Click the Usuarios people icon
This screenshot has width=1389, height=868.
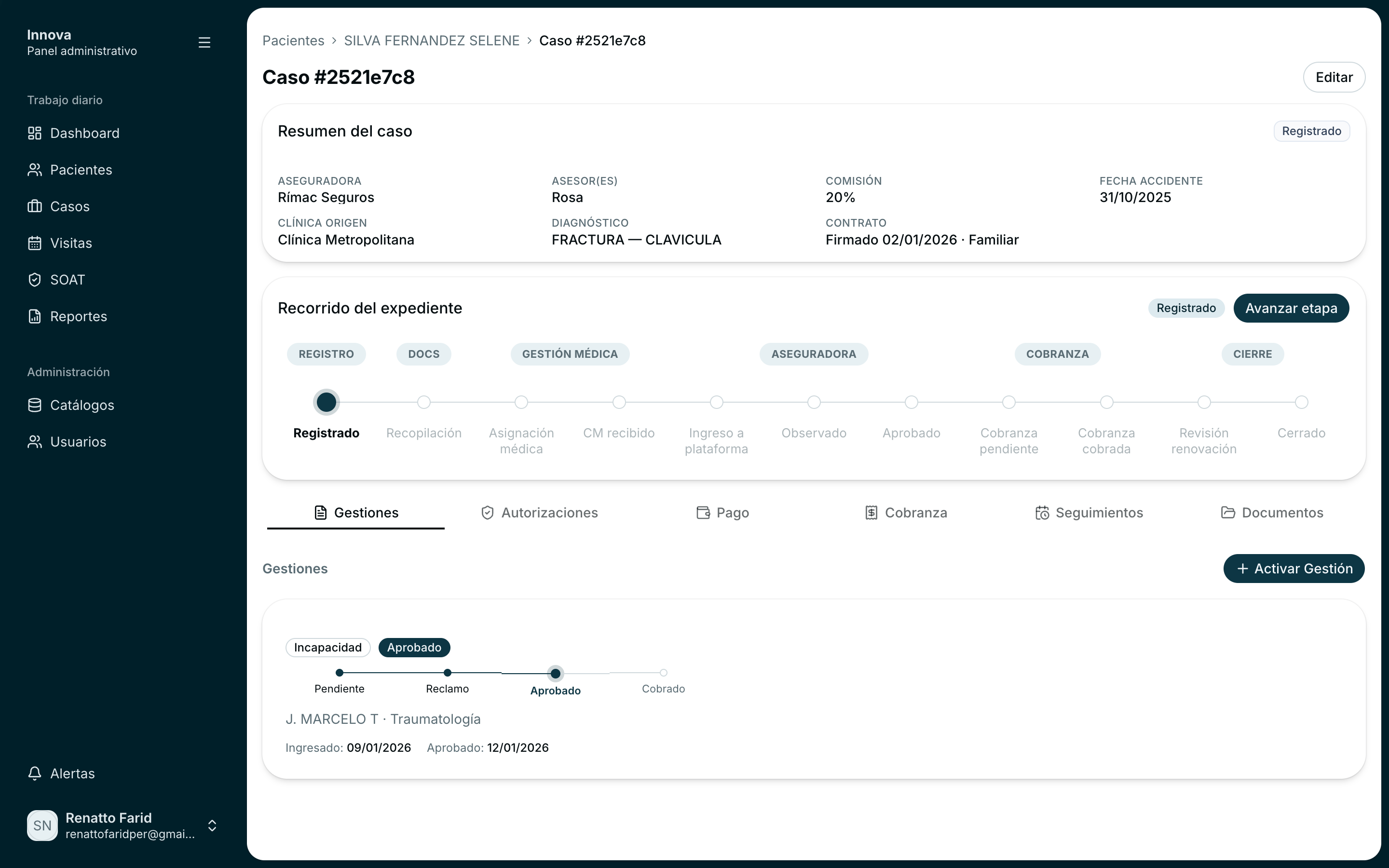pyautogui.click(x=34, y=441)
